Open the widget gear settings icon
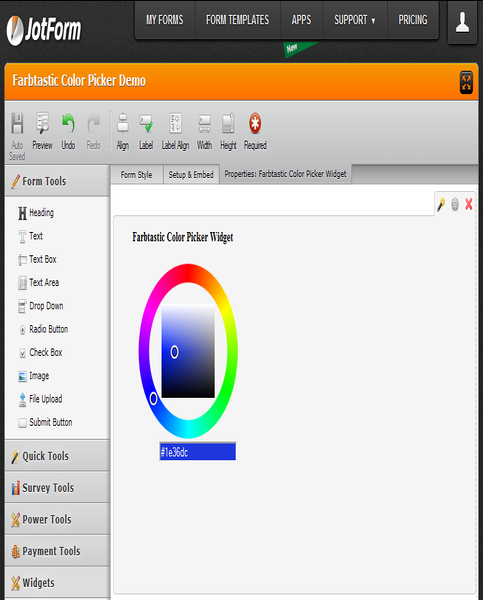 [455, 204]
